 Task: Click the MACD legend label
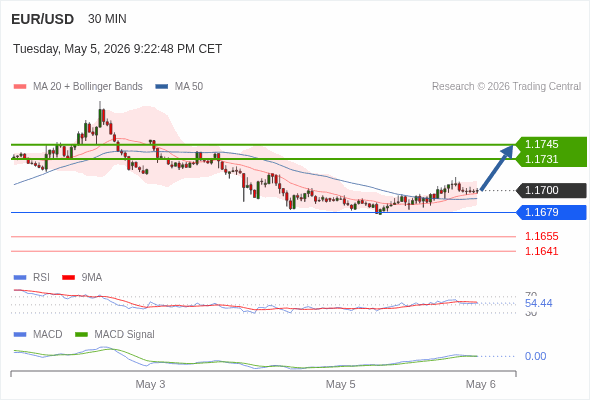tap(48, 335)
